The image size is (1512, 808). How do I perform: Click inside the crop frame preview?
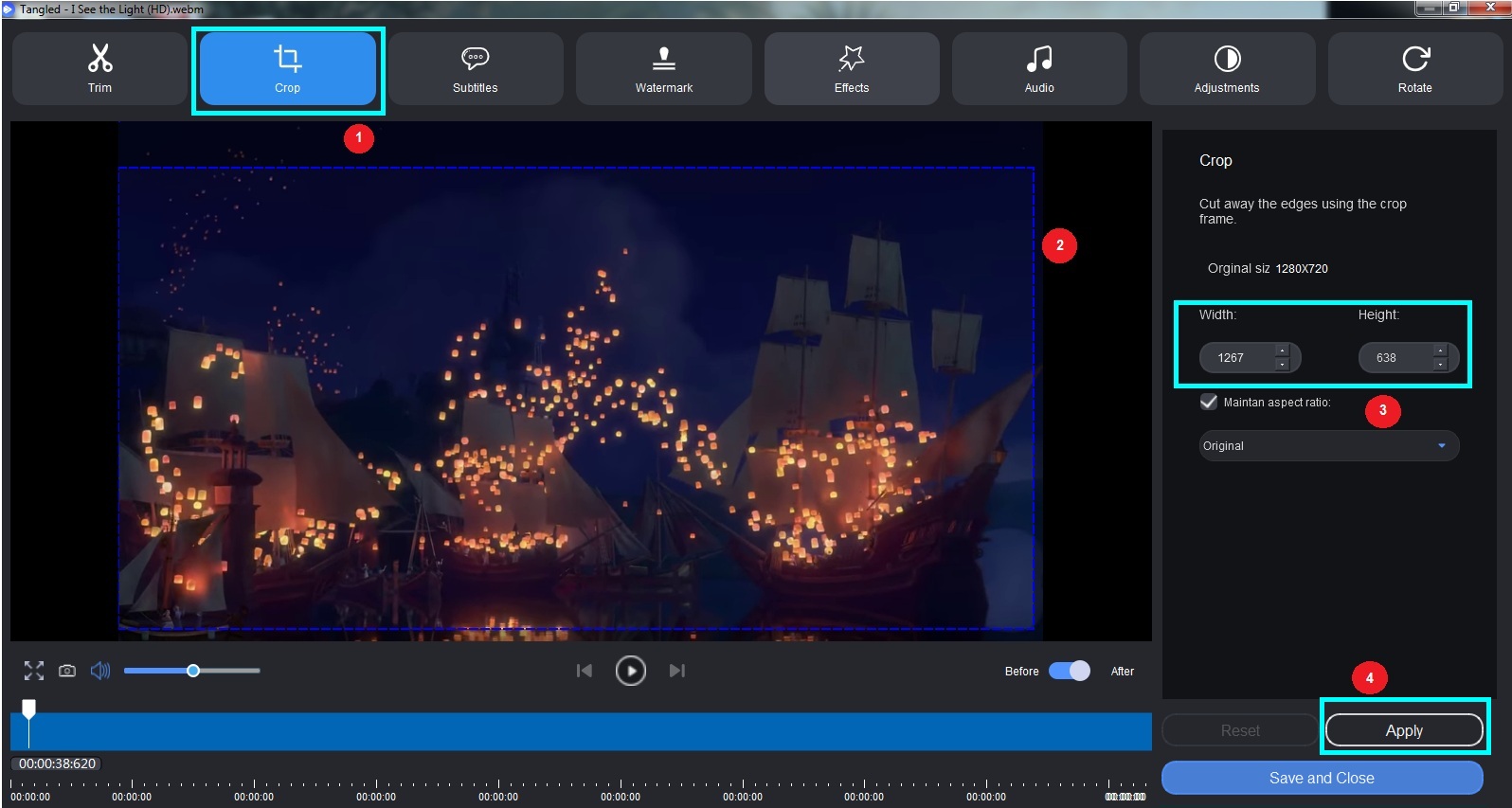pos(576,398)
